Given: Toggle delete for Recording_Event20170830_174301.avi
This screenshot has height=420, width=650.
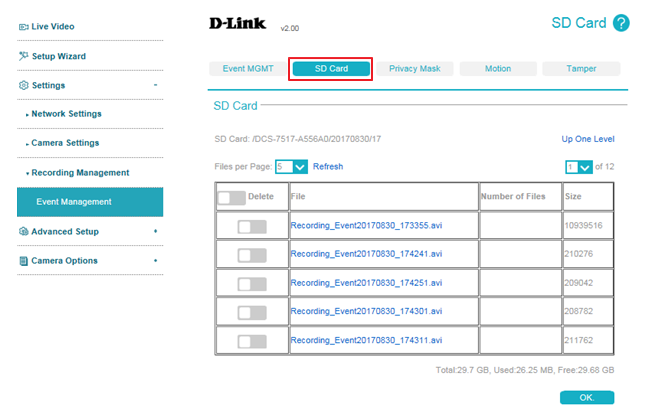Looking at the screenshot, I should point(252,313).
